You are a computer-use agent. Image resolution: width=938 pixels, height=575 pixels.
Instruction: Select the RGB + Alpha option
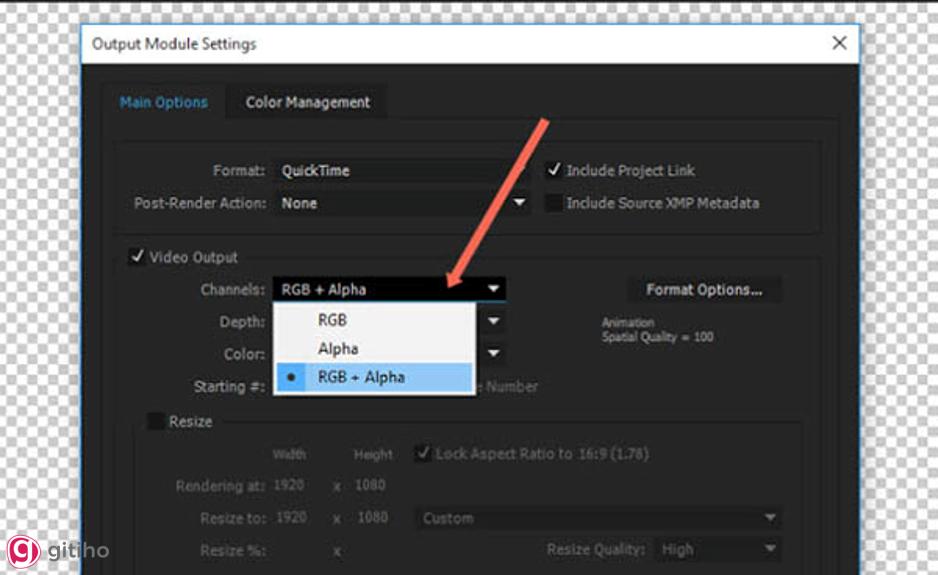pos(361,377)
